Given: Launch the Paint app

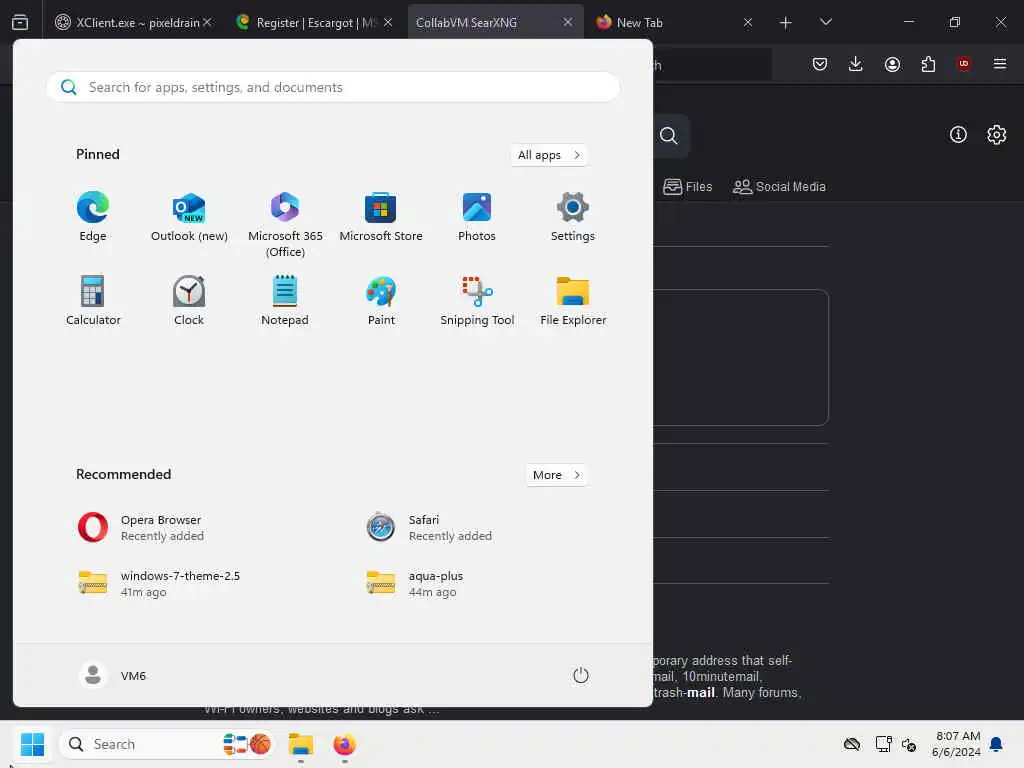Looking at the screenshot, I should [381, 301].
